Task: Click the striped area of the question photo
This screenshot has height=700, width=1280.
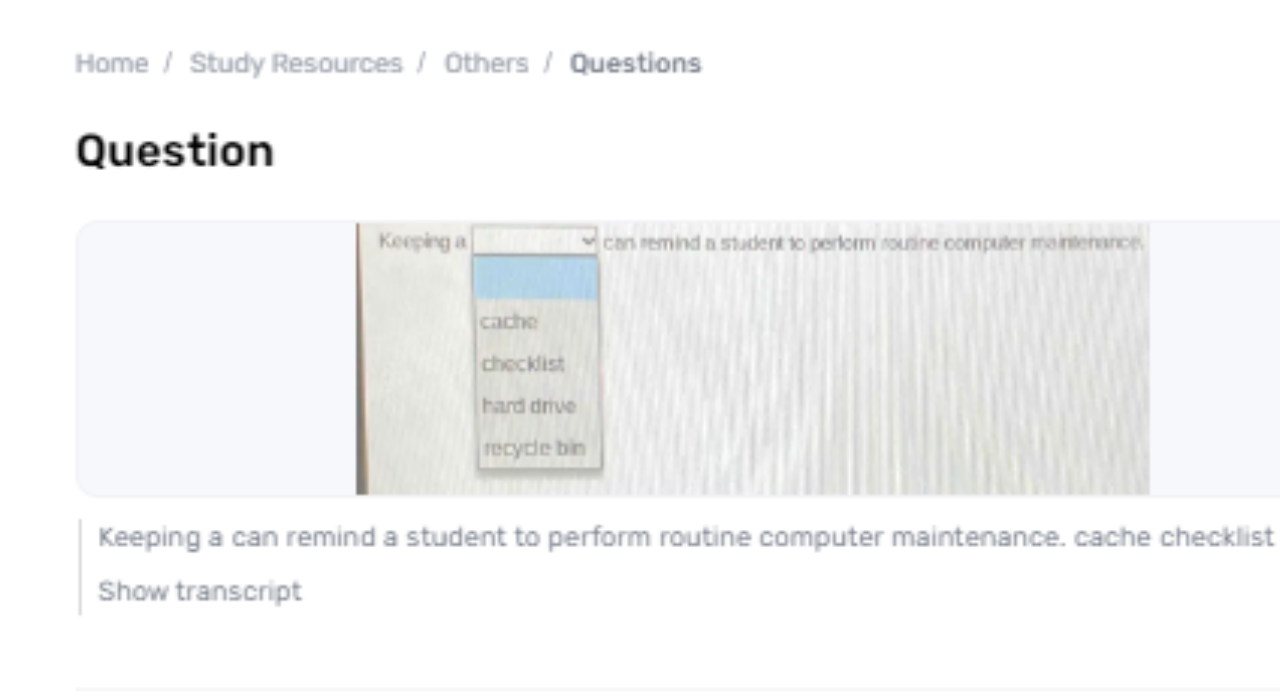Action: tap(870, 380)
